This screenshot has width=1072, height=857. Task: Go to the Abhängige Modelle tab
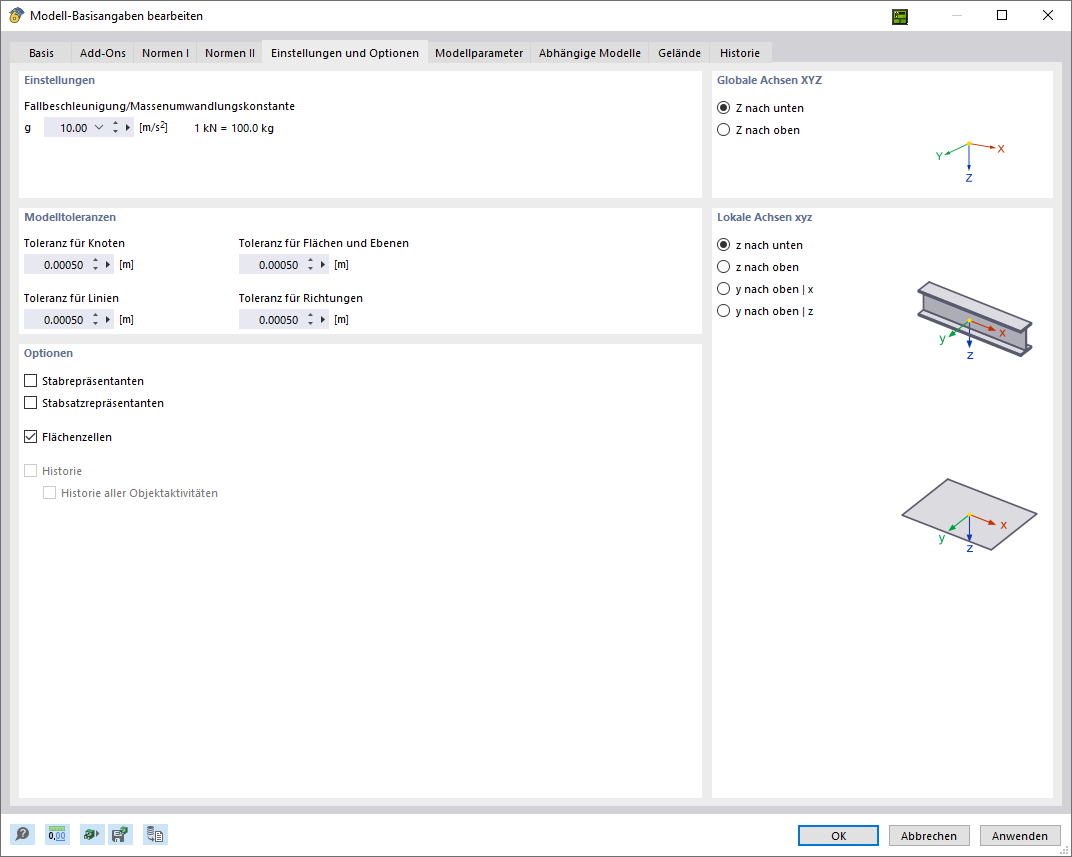[x=589, y=53]
